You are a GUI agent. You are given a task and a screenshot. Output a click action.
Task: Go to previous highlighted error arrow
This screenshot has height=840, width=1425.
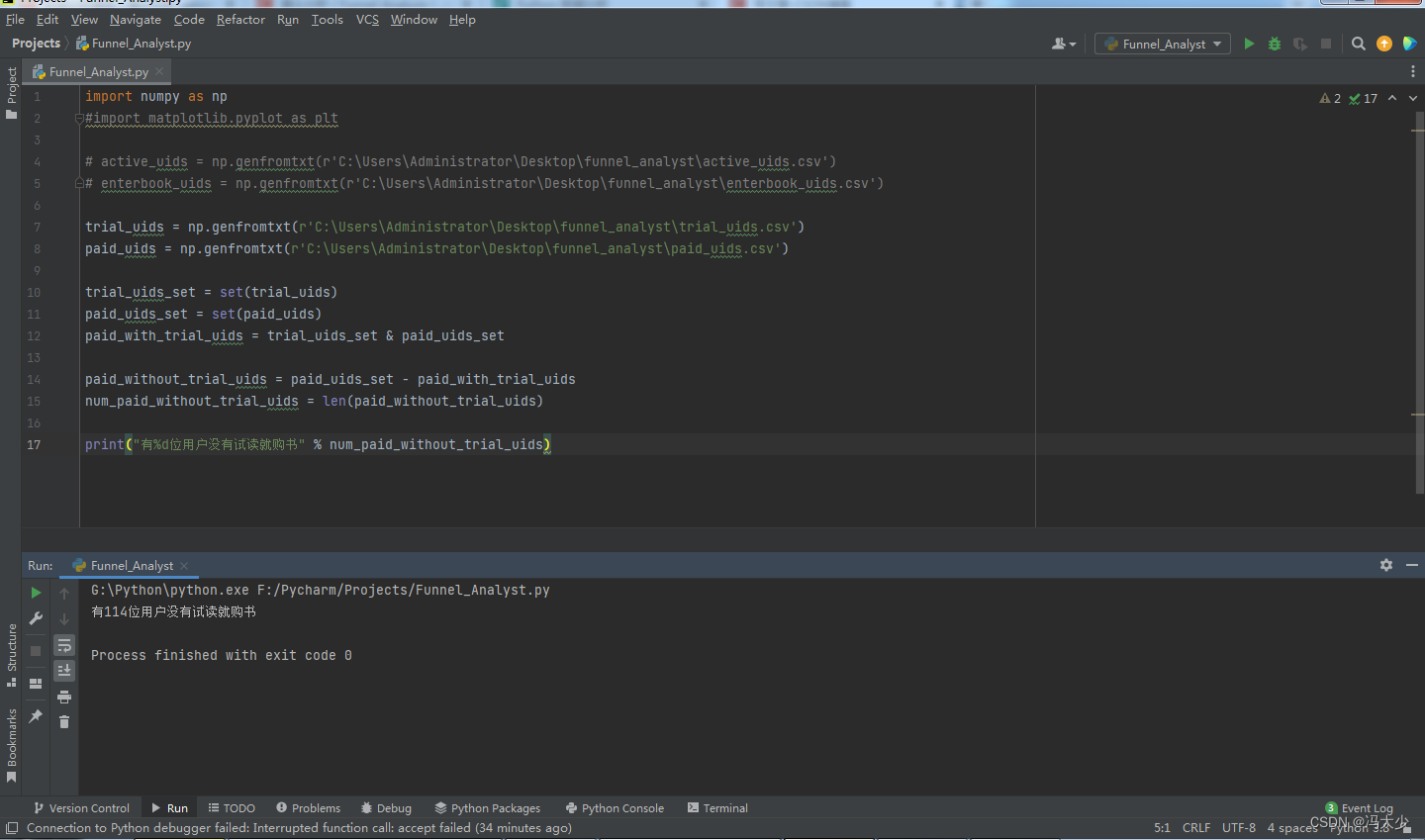pos(1392,98)
